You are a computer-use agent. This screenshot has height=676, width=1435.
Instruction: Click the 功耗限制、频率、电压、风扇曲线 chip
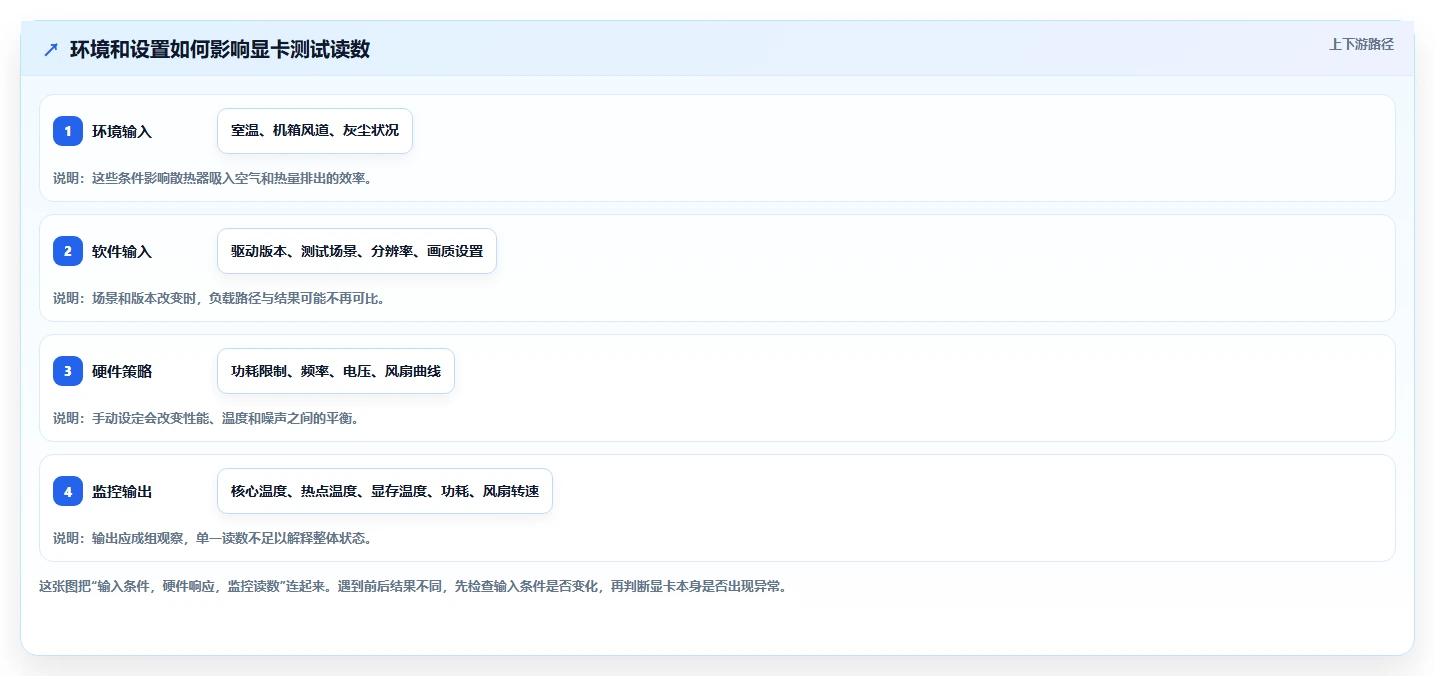[x=336, y=371]
